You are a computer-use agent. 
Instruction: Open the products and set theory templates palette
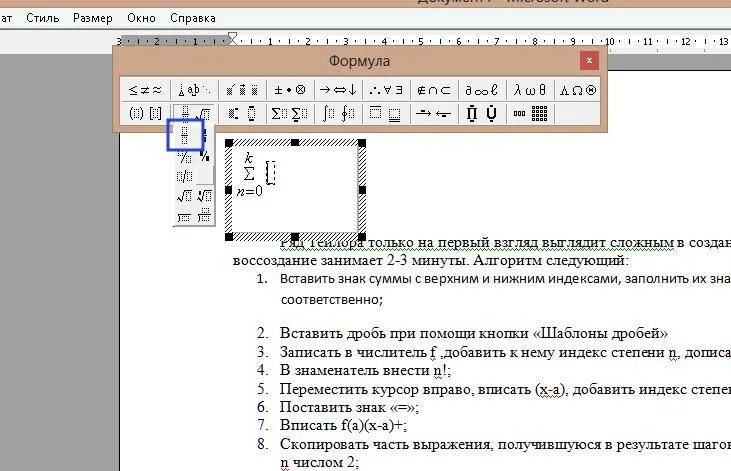click(x=482, y=113)
